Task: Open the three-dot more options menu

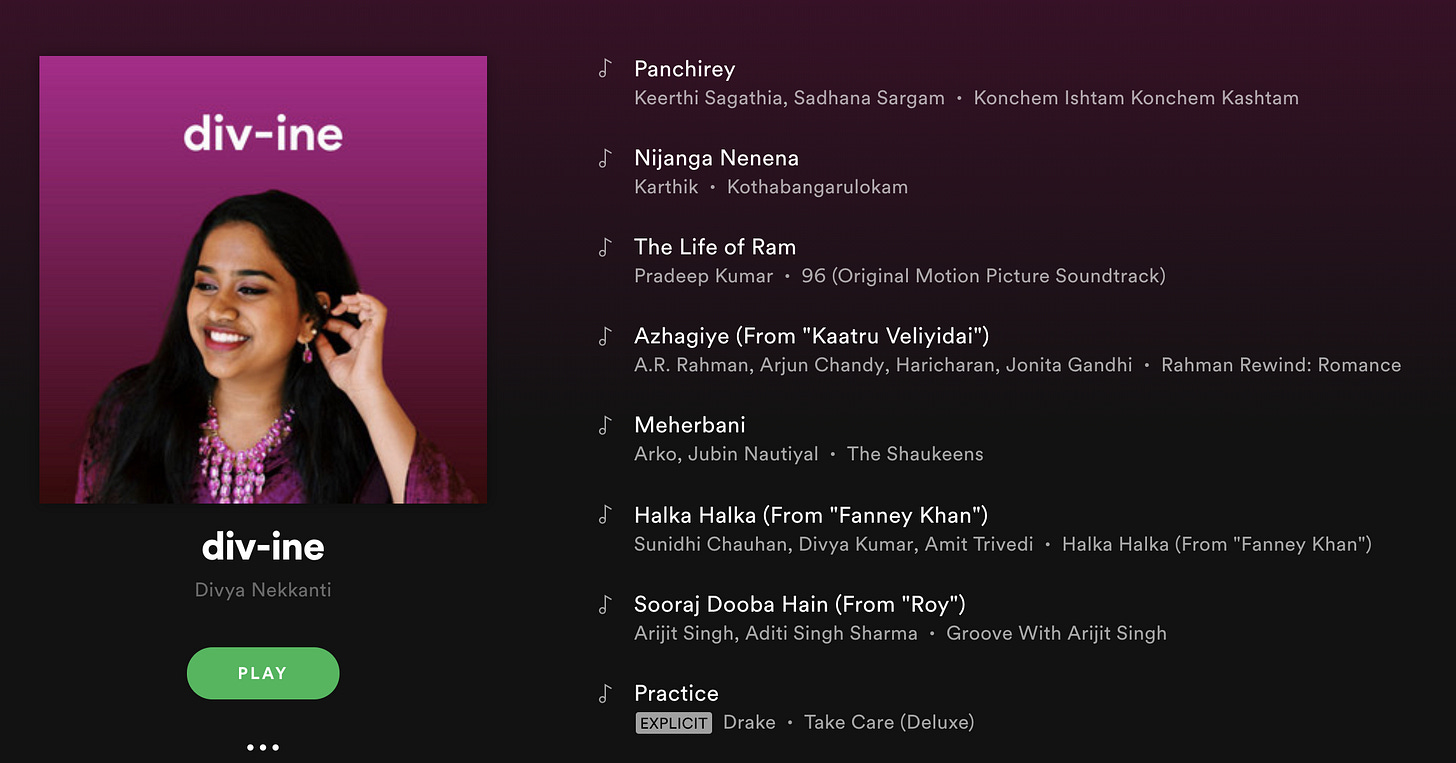Action: click(x=263, y=747)
